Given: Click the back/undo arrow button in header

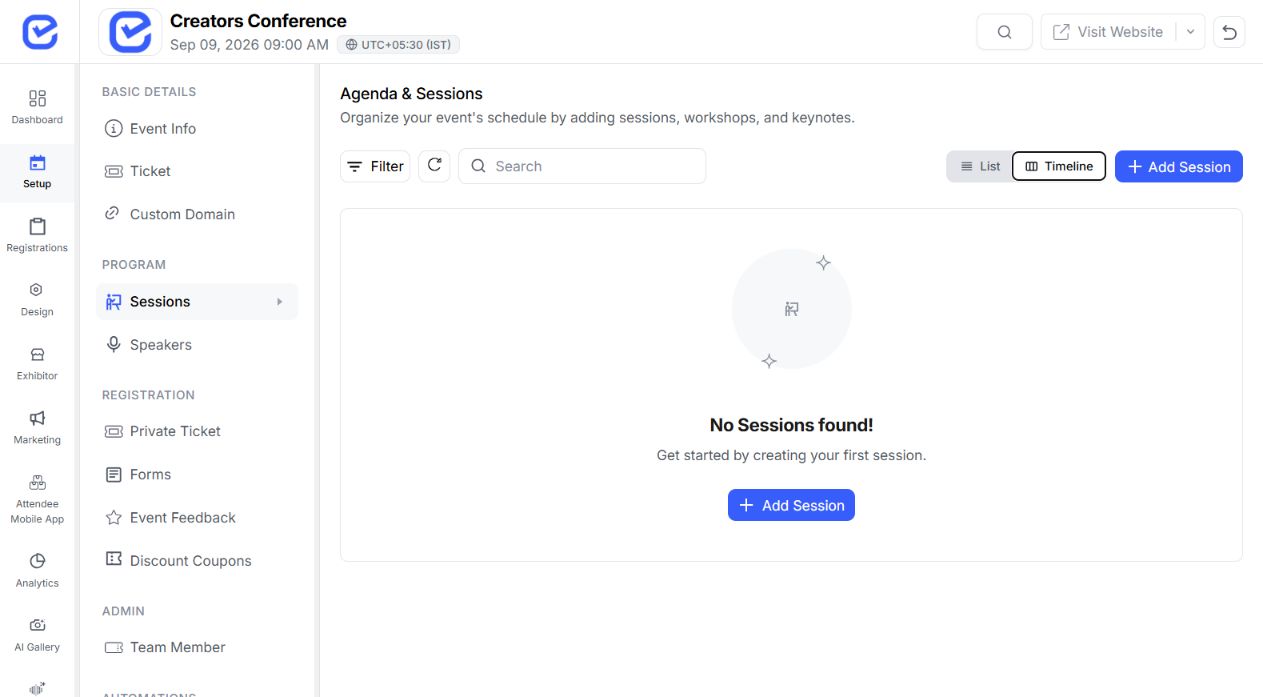Looking at the screenshot, I should (x=1229, y=32).
